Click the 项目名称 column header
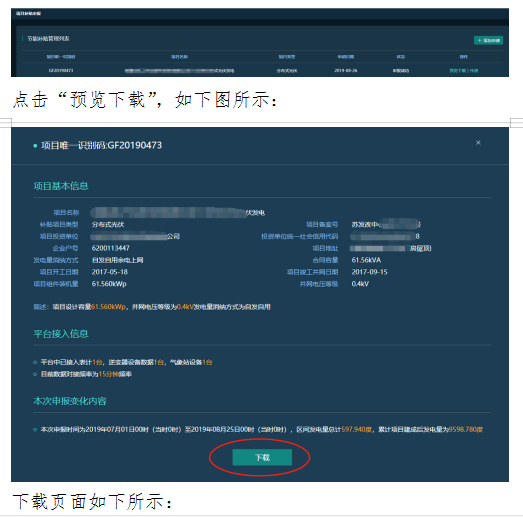The image size is (523, 517). 179,57
